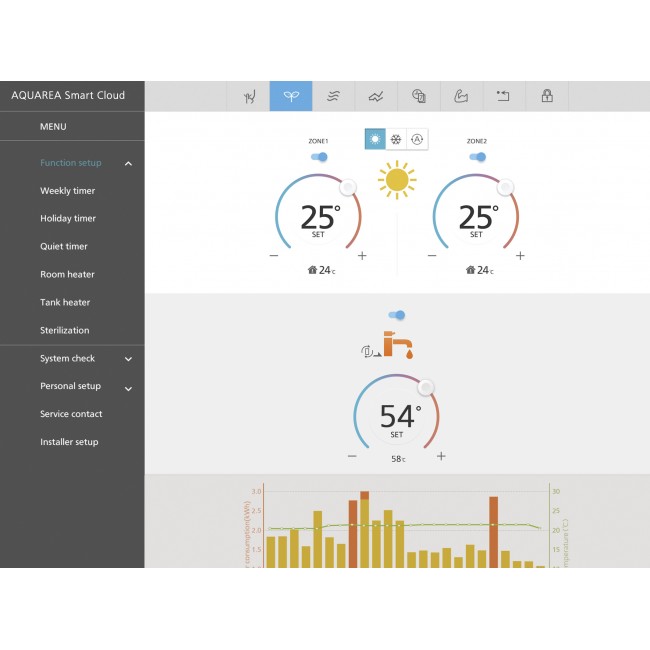Image resolution: width=650 pixels, height=650 pixels.
Task: Select the cool mode snowflake icon
Action: coord(396,140)
